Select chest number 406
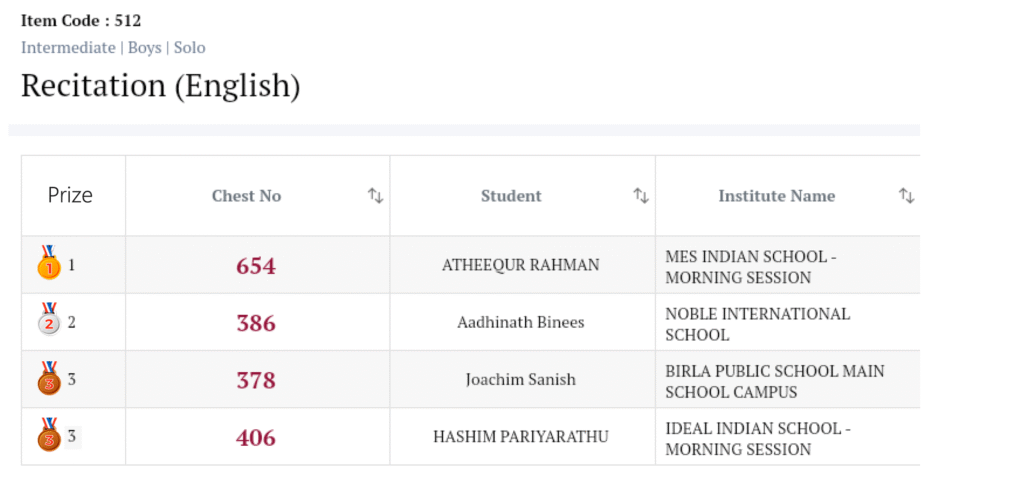Image resolution: width=1024 pixels, height=489 pixels. pyautogui.click(x=256, y=437)
